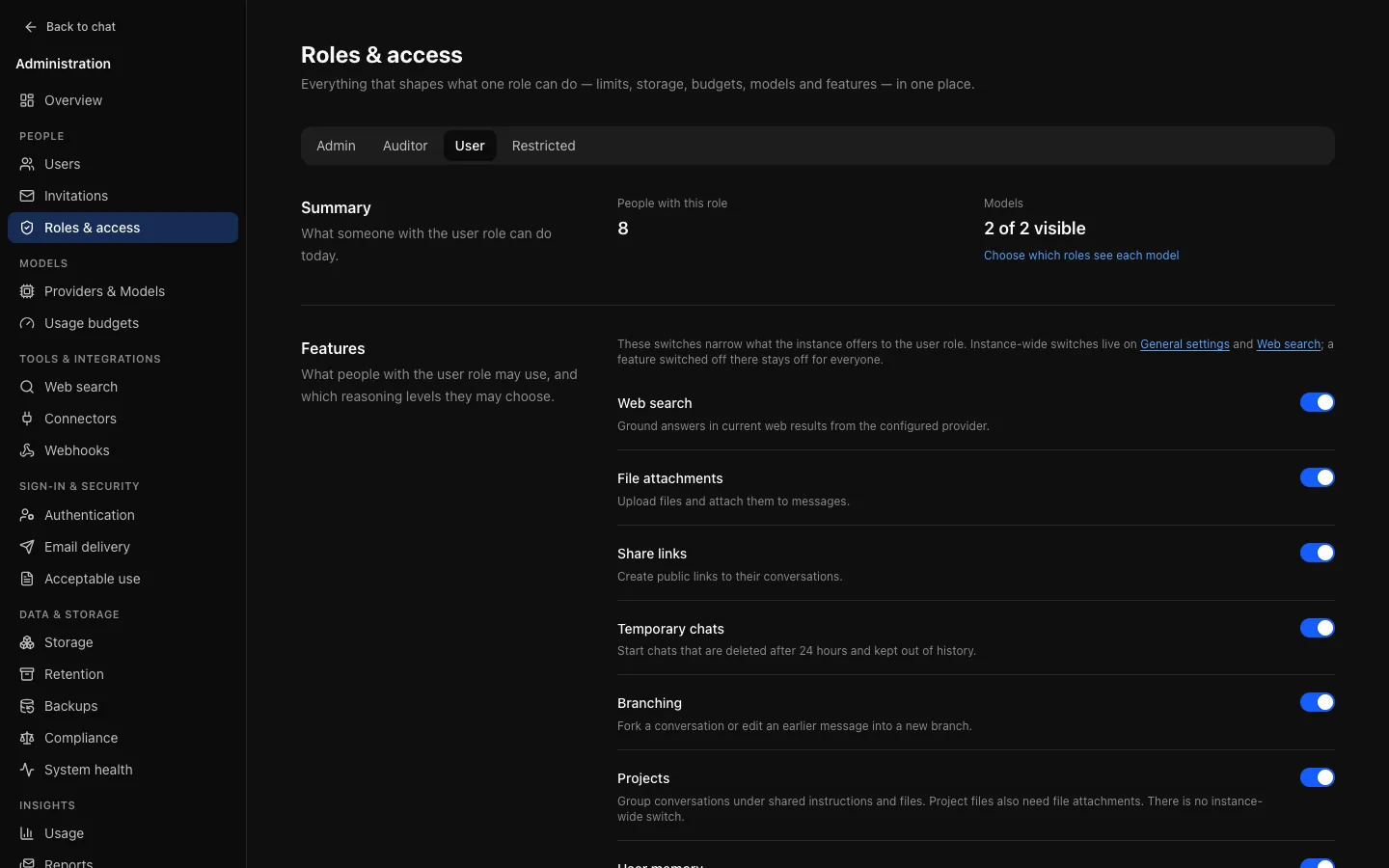The image size is (1389, 868).
Task: Go to Compliance in the sidebar
Action: (123, 738)
